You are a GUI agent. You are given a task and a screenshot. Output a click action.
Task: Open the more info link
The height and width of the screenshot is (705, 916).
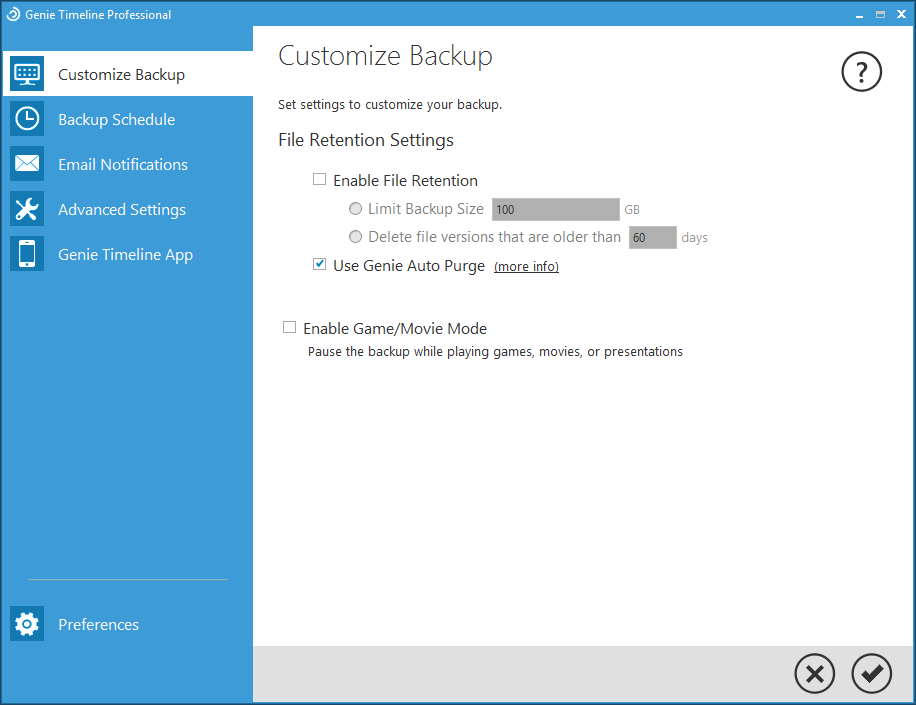pyautogui.click(x=526, y=267)
